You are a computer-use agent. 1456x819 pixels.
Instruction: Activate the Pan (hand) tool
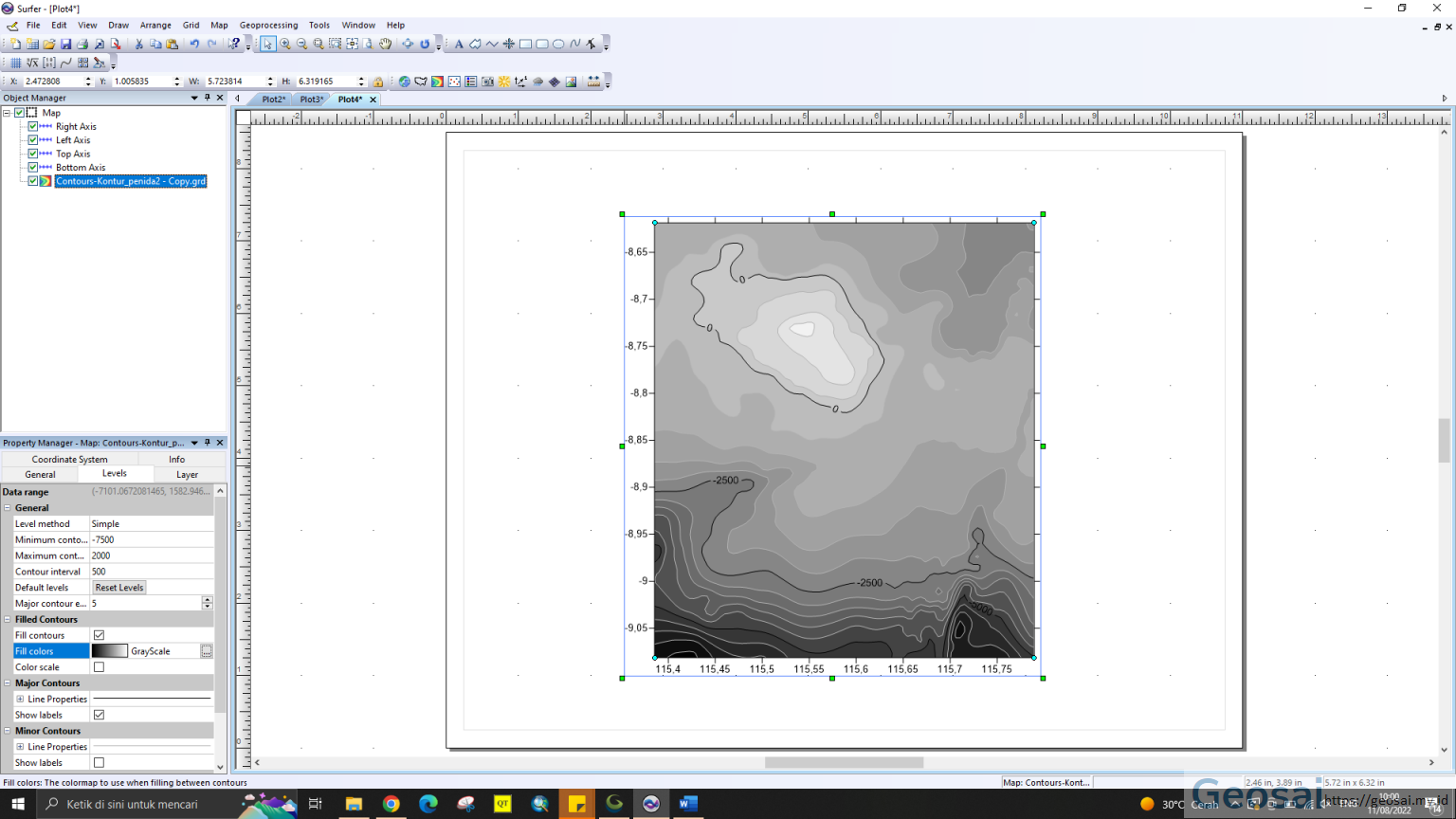(385, 44)
